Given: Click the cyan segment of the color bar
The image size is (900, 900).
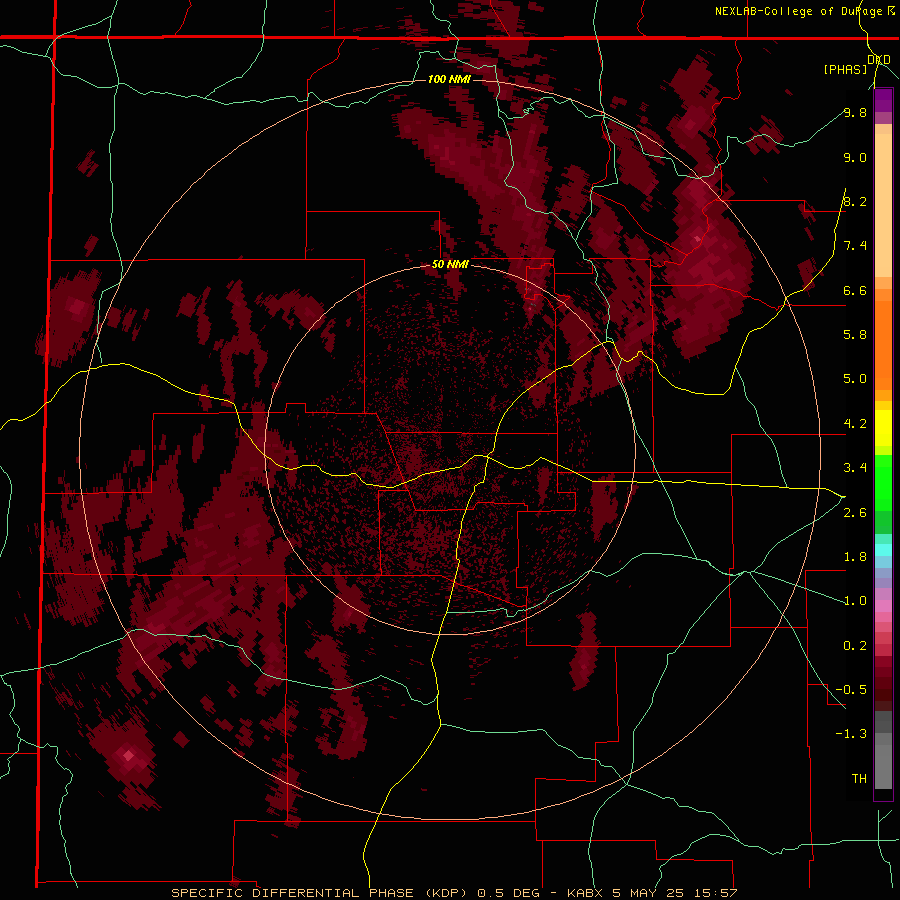Looking at the screenshot, I should tap(883, 550).
